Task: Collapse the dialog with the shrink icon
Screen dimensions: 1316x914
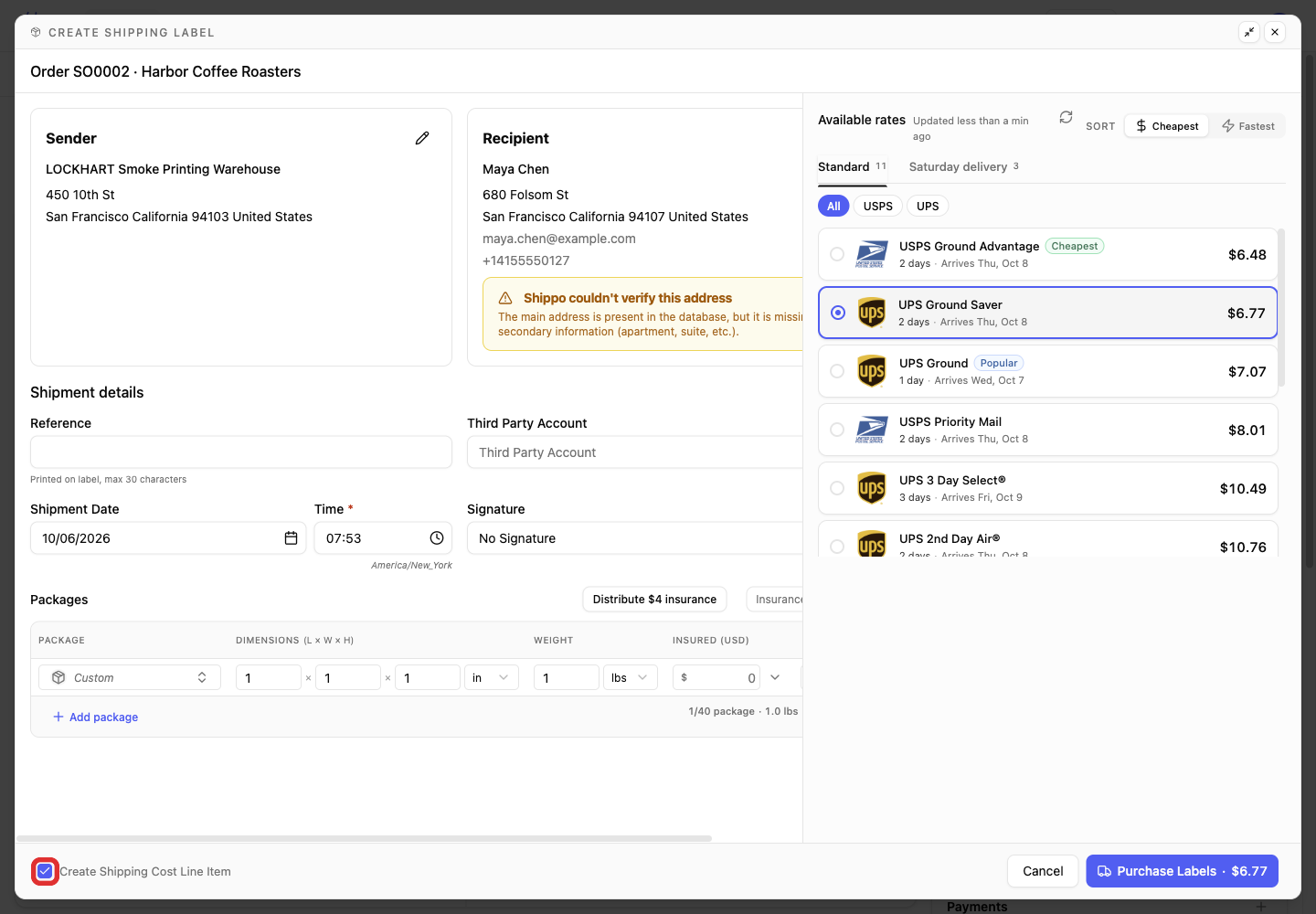Action: tap(1249, 32)
